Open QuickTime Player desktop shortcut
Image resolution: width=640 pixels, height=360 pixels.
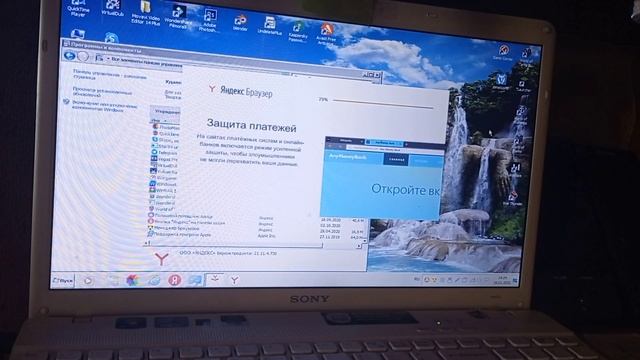click(x=78, y=8)
